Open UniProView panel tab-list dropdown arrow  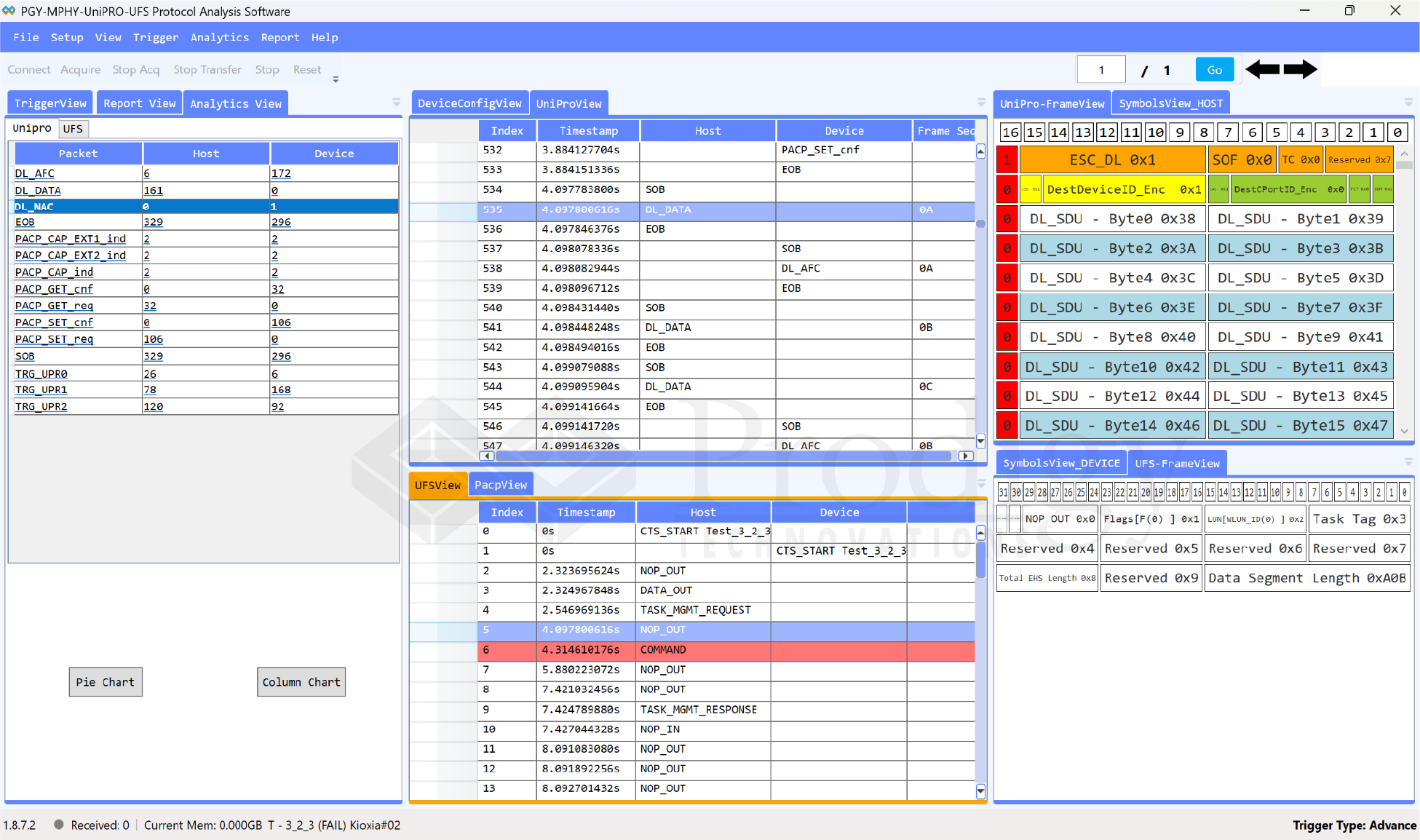click(x=981, y=103)
